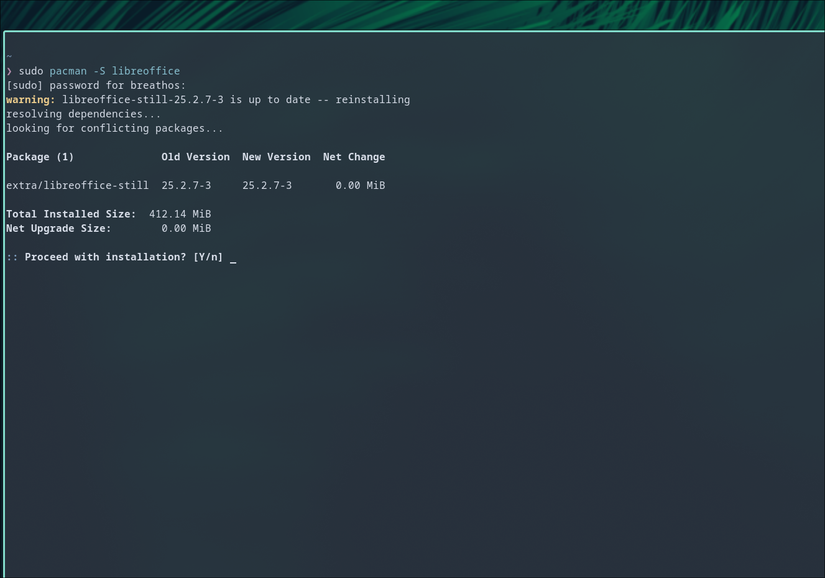Select the extra/libreoffice-still package name
Image resolution: width=825 pixels, height=578 pixels.
pyautogui.click(x=77, y=185)
